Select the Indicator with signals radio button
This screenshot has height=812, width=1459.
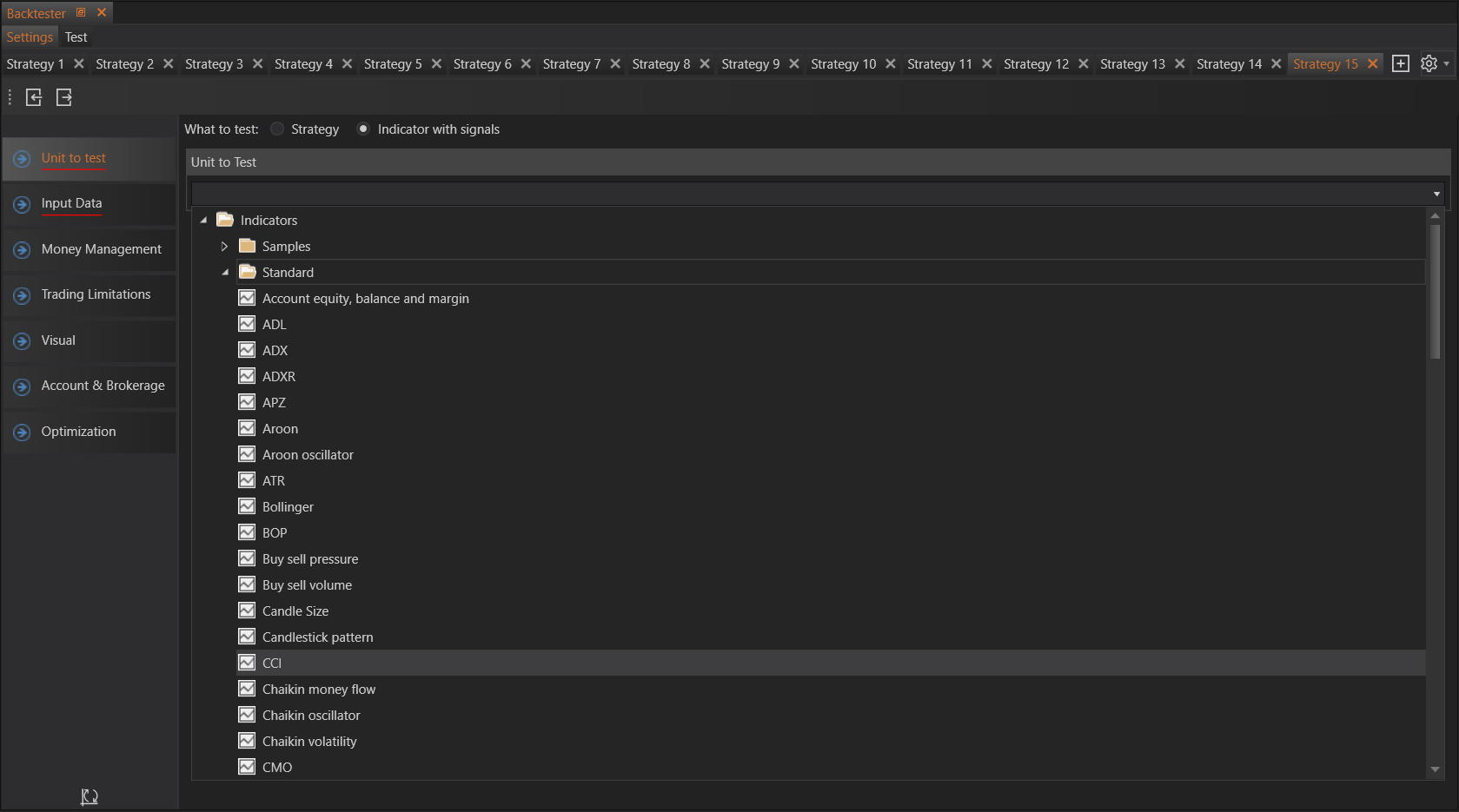[x=363, y=129]
